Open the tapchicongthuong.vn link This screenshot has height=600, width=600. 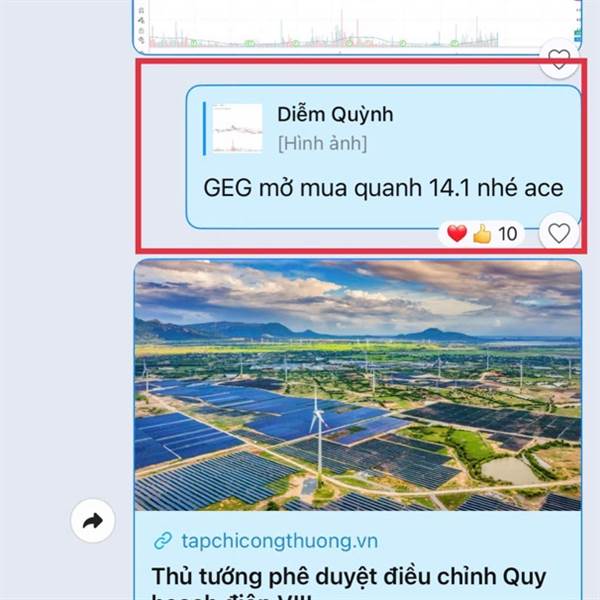point(280,541)
